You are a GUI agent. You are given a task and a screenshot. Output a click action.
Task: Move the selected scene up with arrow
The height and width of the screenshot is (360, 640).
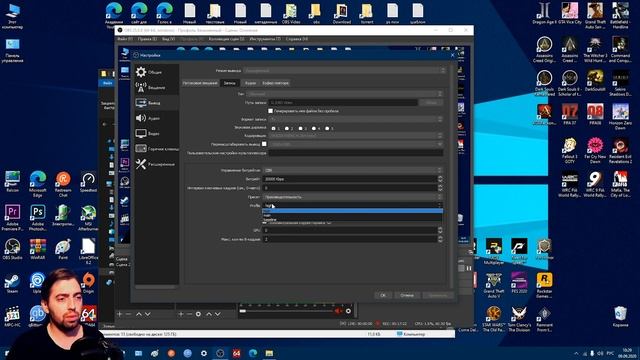click(x=139, y=314)
